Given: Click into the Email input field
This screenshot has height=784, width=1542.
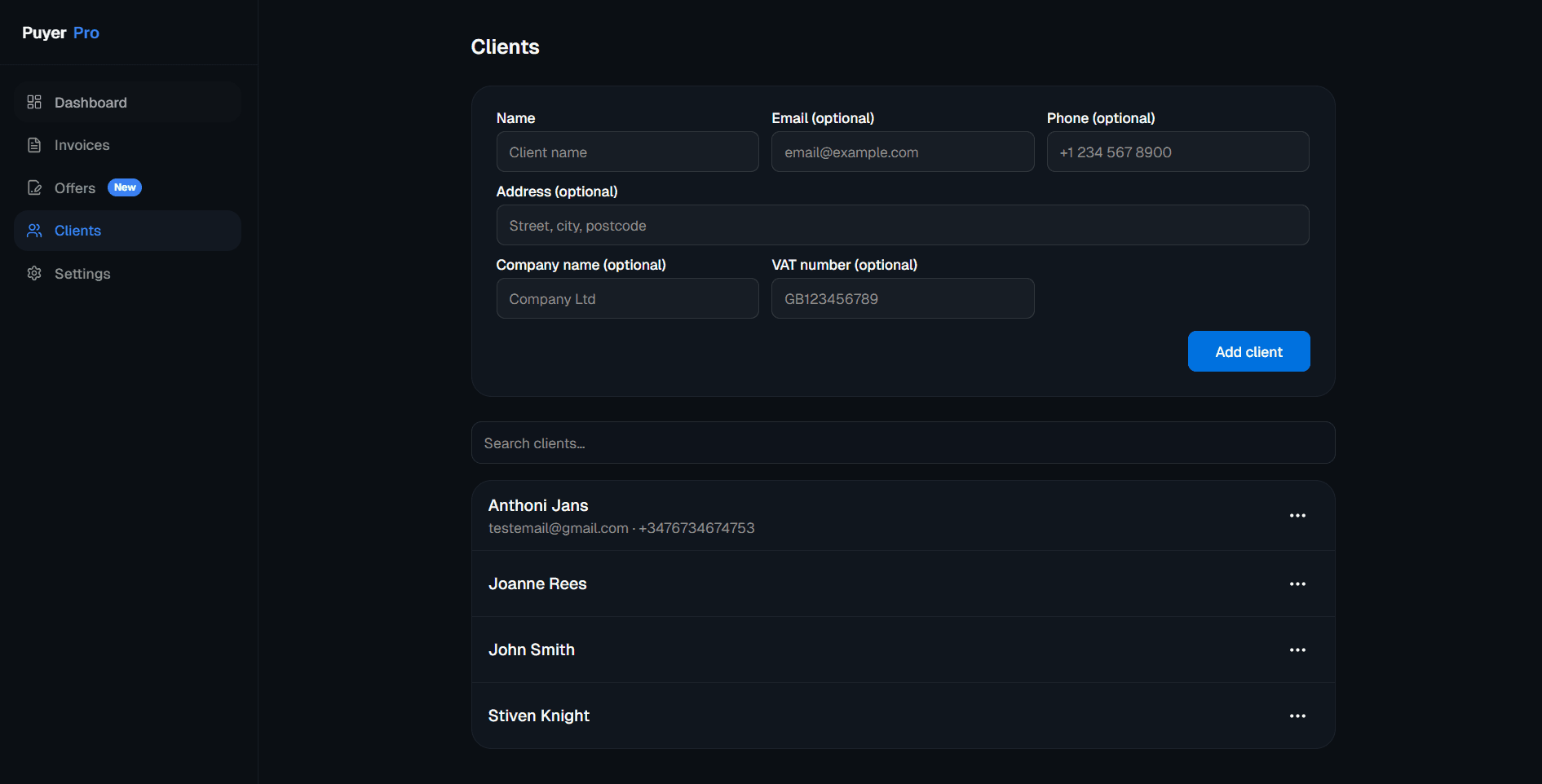Looking at the screenshot, I should click(902, 152).
